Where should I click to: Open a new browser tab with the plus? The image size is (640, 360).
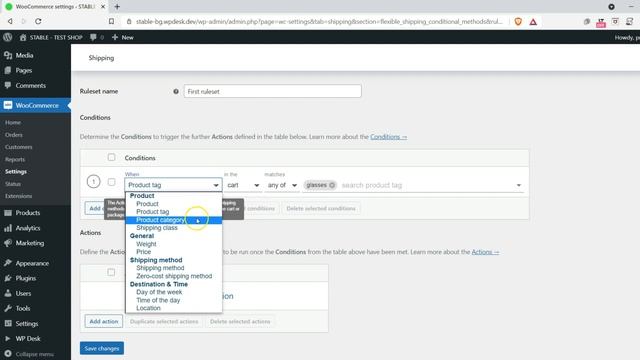[x=117, y=7]
